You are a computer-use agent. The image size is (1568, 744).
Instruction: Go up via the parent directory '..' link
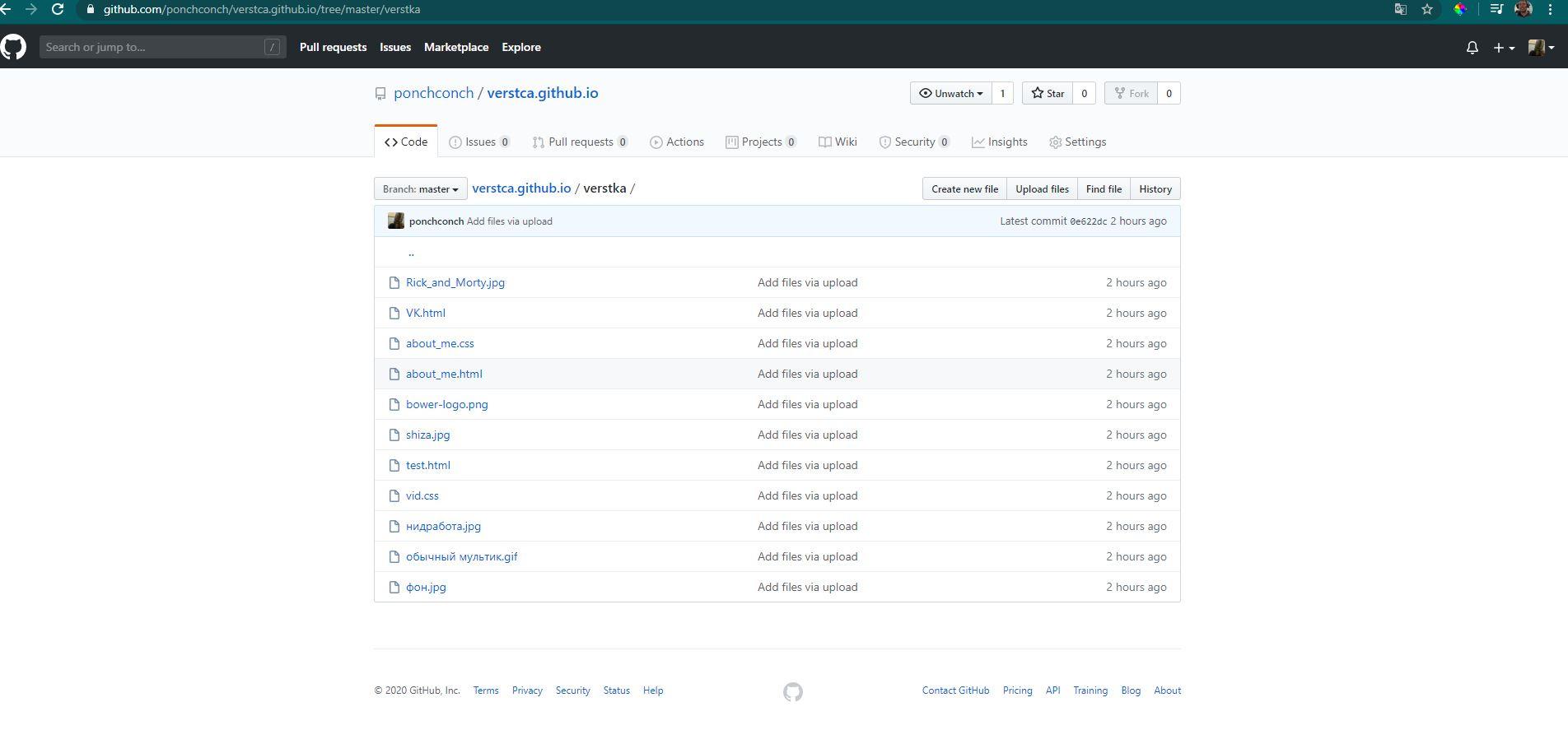[411, 253]
